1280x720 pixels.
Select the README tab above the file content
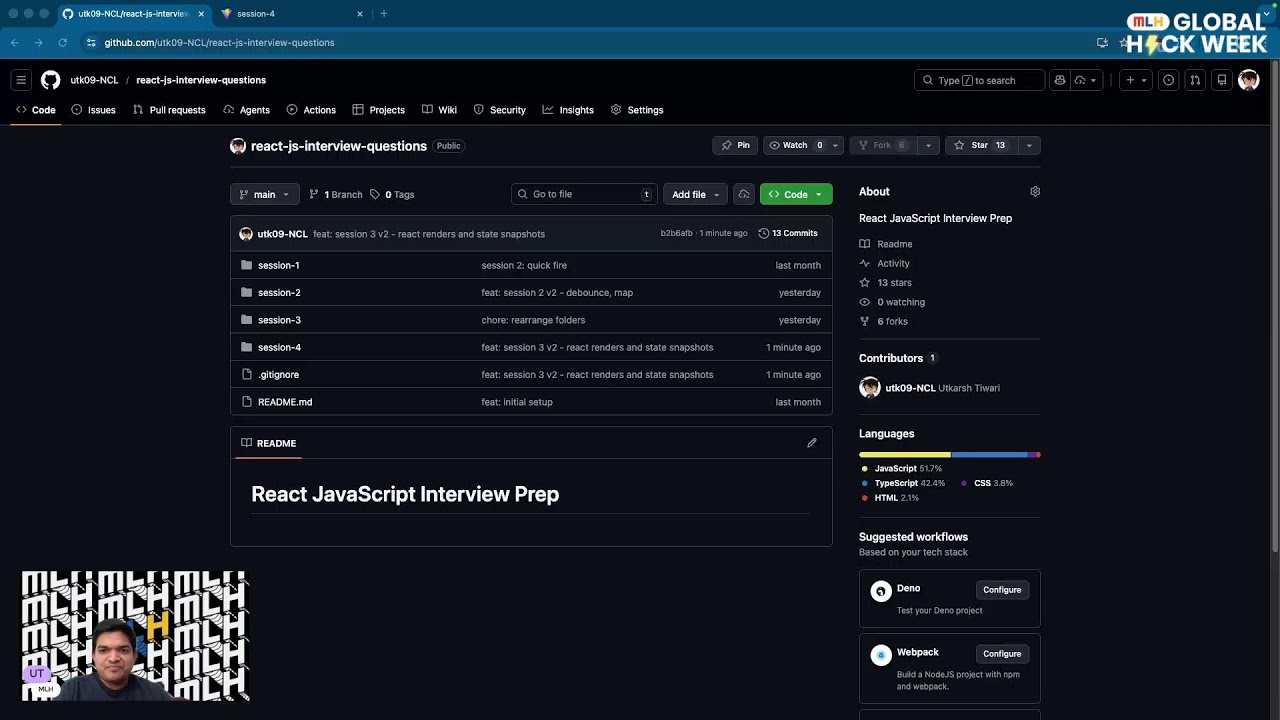[268, 443]
